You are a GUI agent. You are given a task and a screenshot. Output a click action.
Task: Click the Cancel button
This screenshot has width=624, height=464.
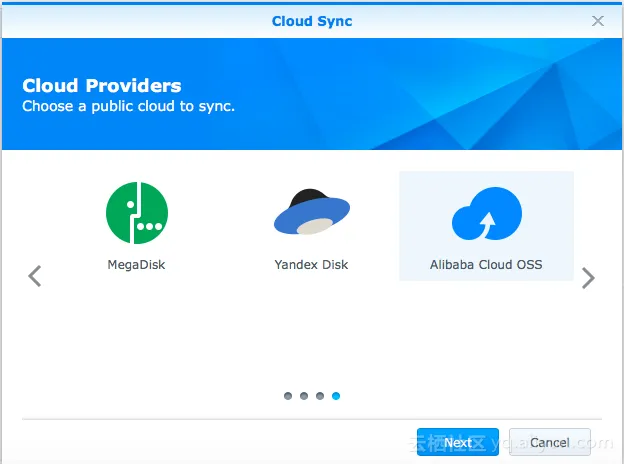tap(550, 442)
